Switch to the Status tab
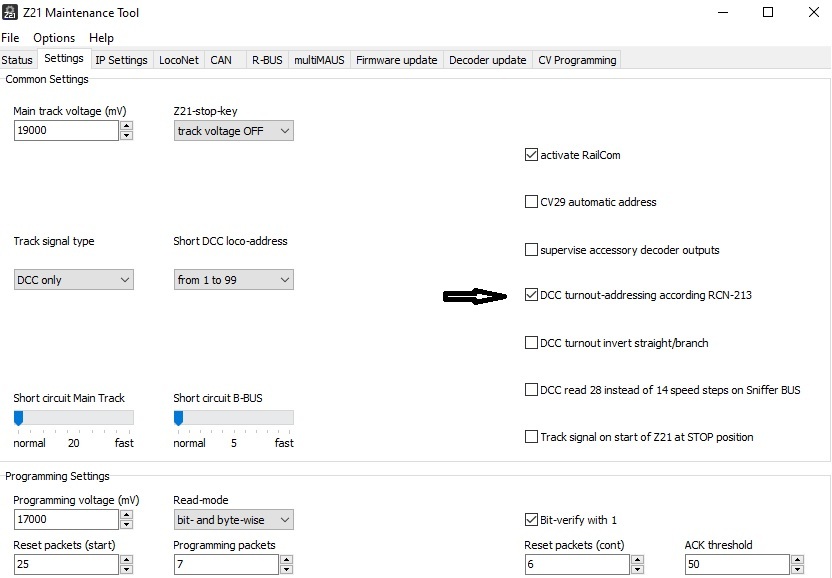The width and height of the screenshot is (832, 578). click(17, 60)
